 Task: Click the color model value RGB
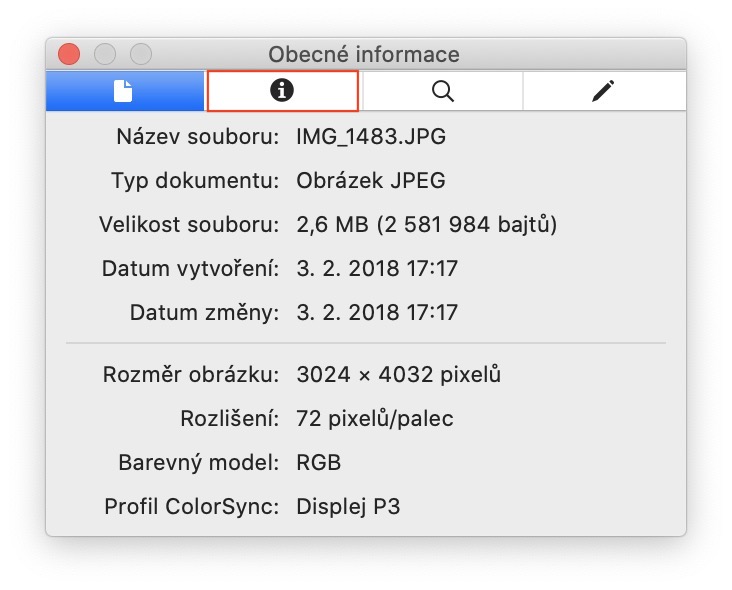point(319,463)
